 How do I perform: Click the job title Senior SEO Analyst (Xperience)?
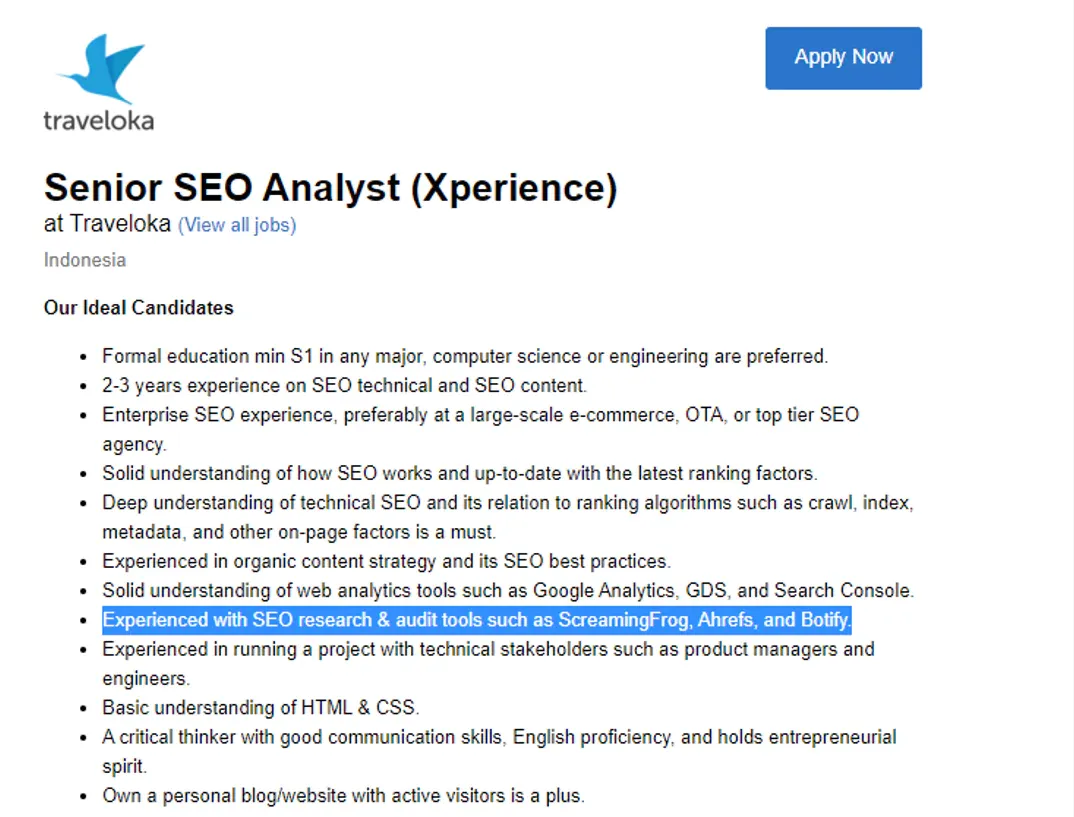(x=331, y=188)
